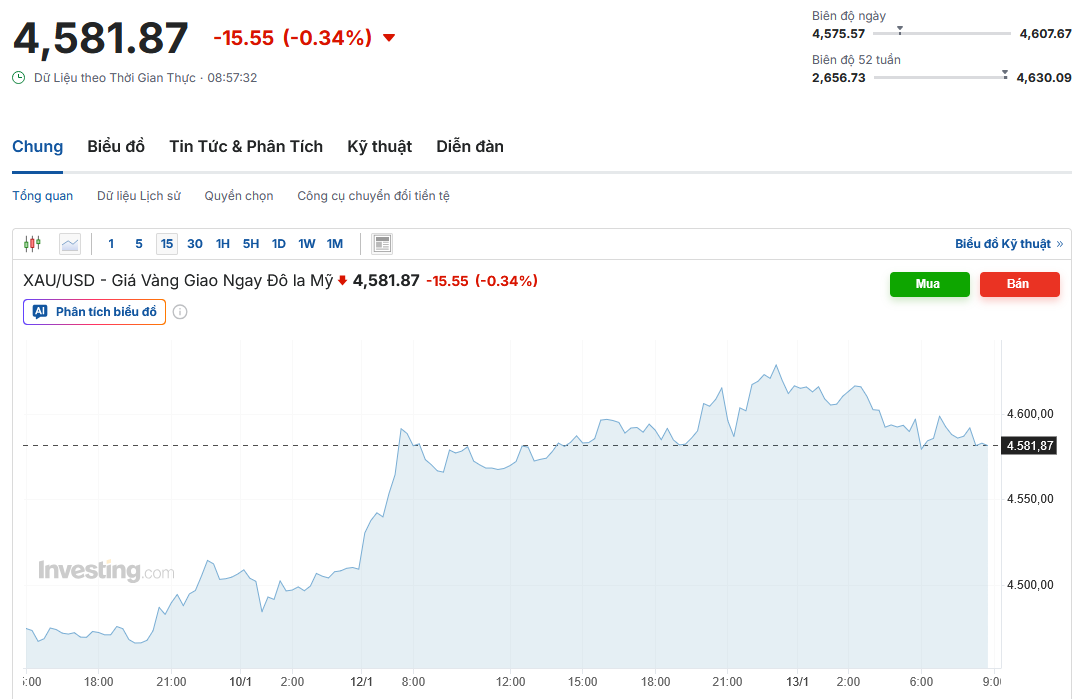Click the 52-week range slider marker
The height and width of the screenshot is (699, 1084).
pyautogui.click(x=1004, y=74)
